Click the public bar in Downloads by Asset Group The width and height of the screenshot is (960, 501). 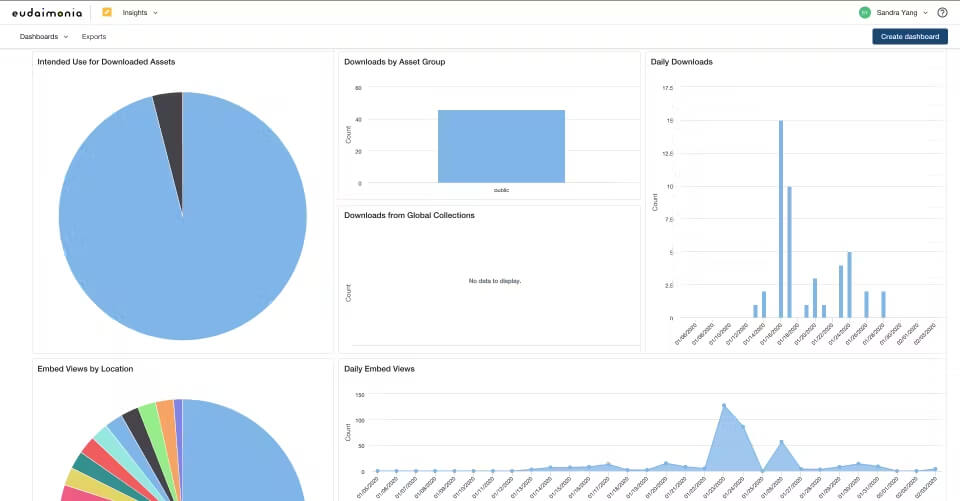point(501,146)
